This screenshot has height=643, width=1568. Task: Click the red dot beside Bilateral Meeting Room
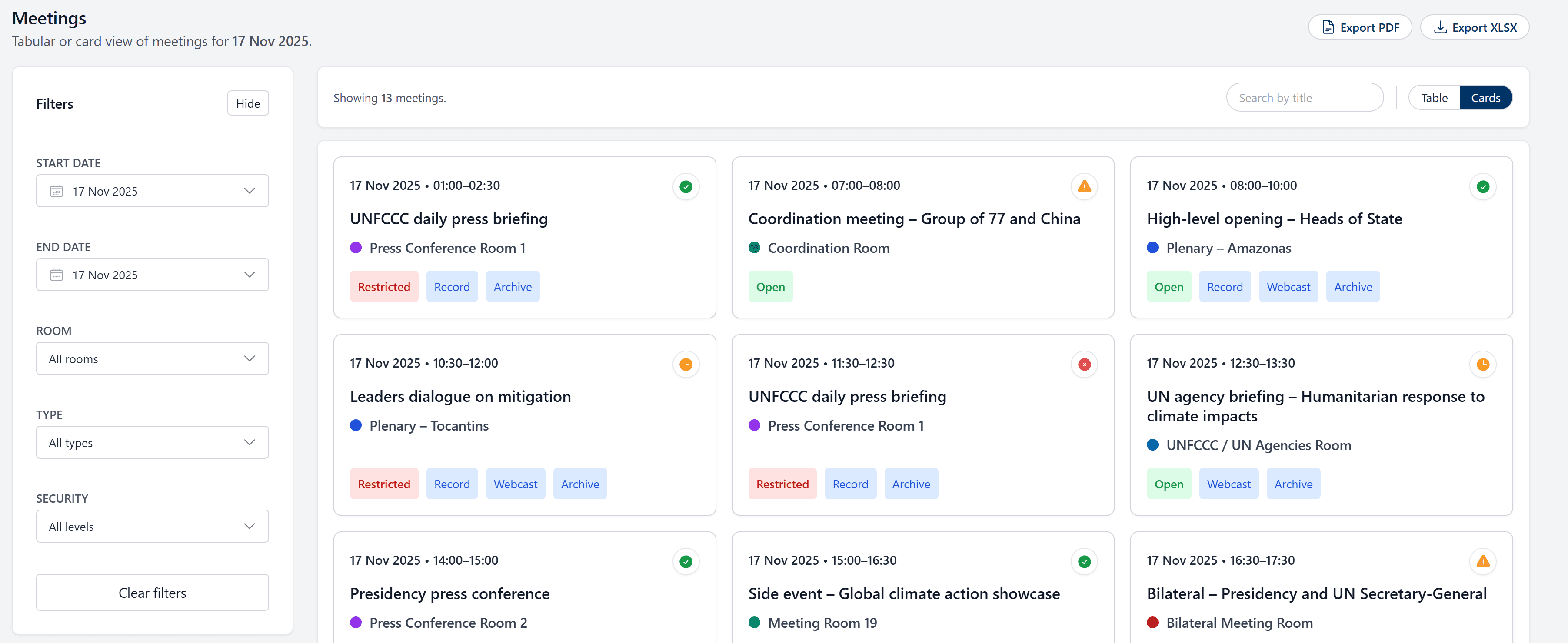point(1152,622)
